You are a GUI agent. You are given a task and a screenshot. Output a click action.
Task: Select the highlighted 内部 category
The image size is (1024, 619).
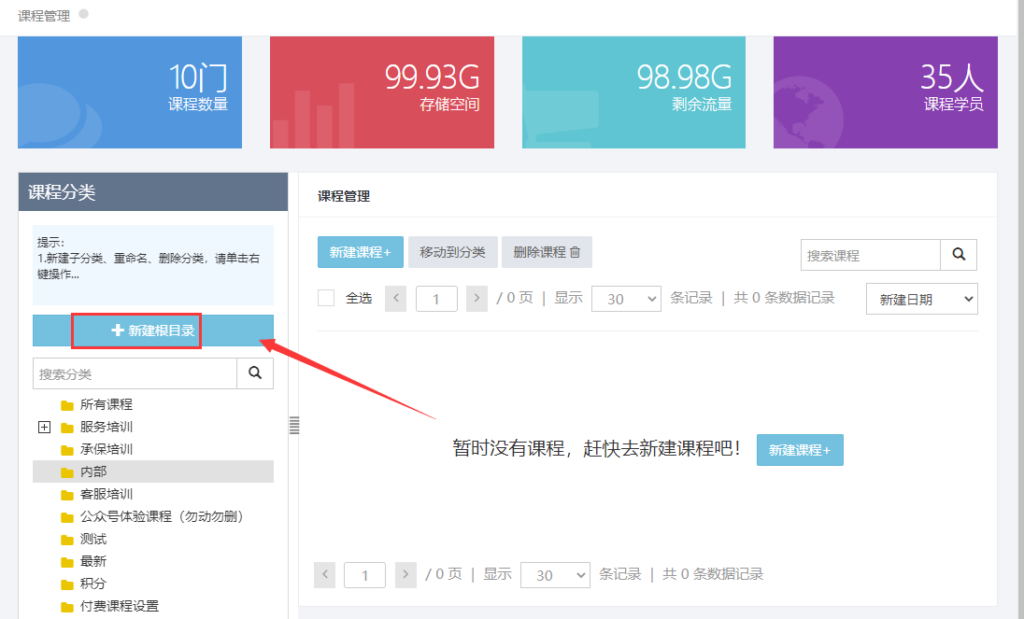coord(153,471)
